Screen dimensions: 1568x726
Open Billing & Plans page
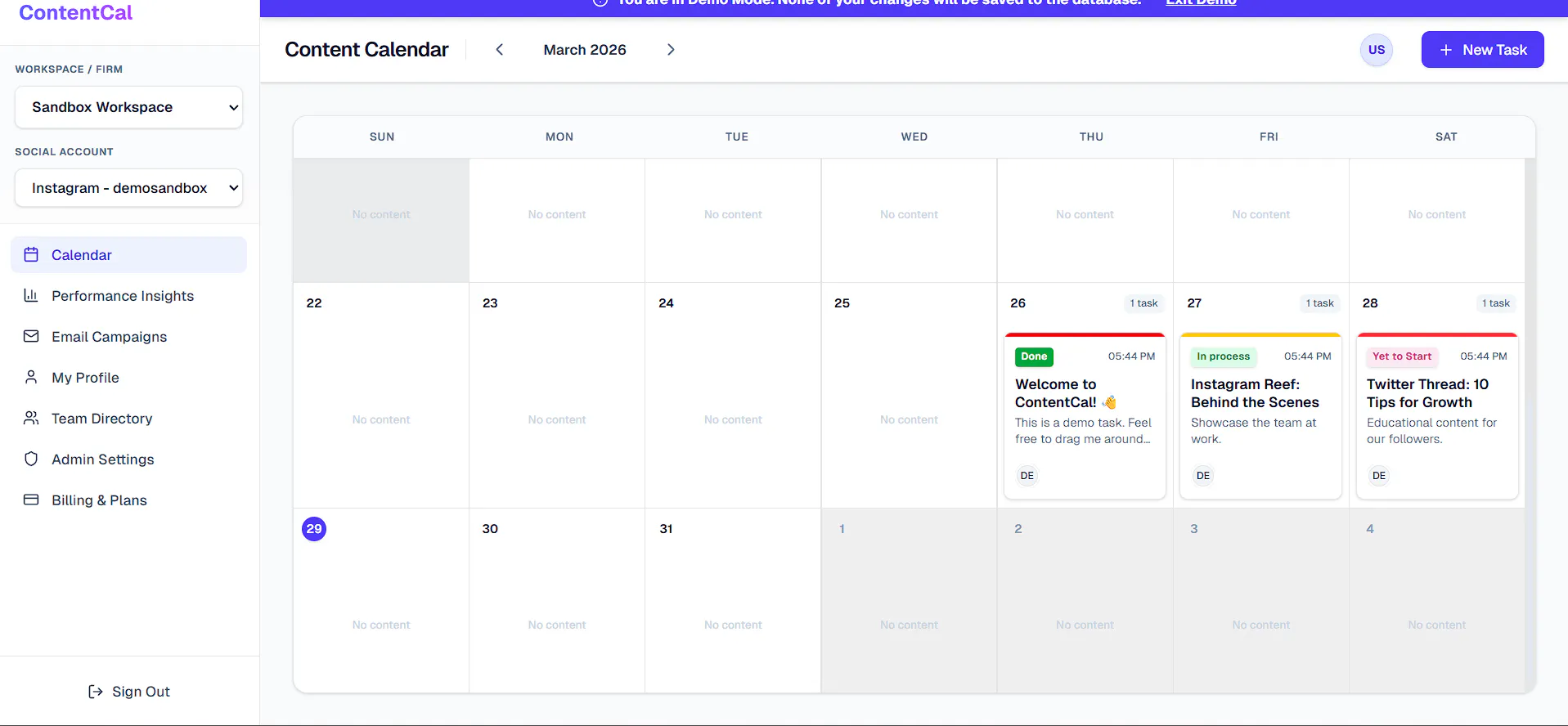click(x=128, y=500)
